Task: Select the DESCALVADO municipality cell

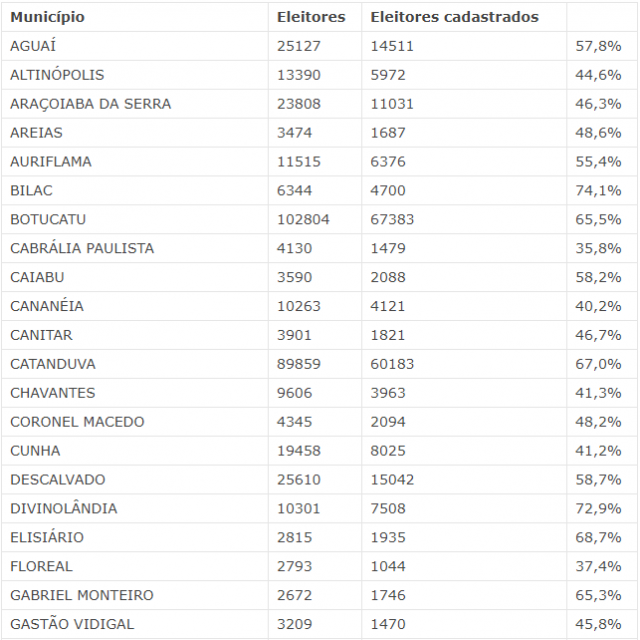Action: (57, 480)
